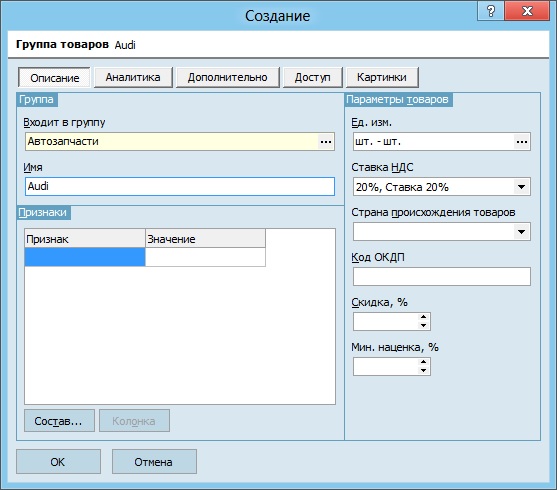The height and width of the screenshot is (490, 557).
Task: Confirm with the OK button
Action: click(58, 462)
